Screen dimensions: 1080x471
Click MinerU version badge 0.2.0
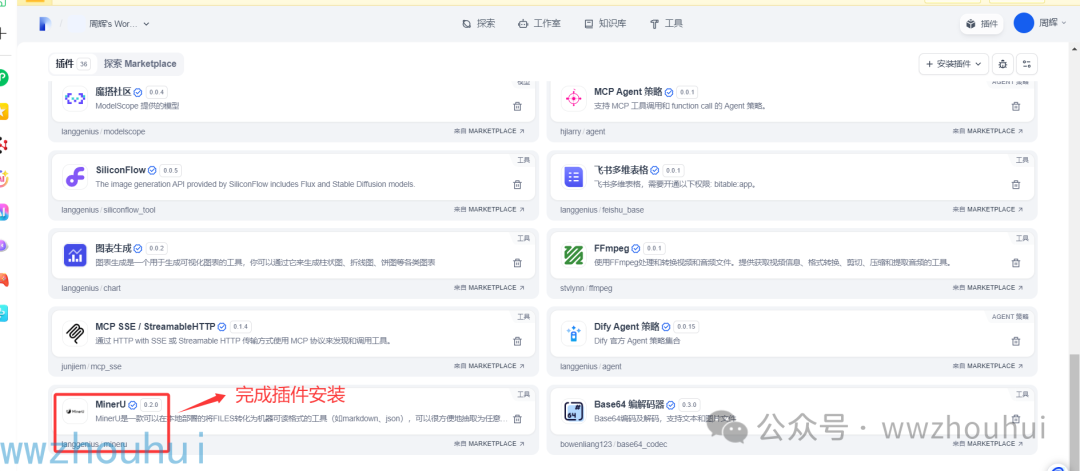151,404
